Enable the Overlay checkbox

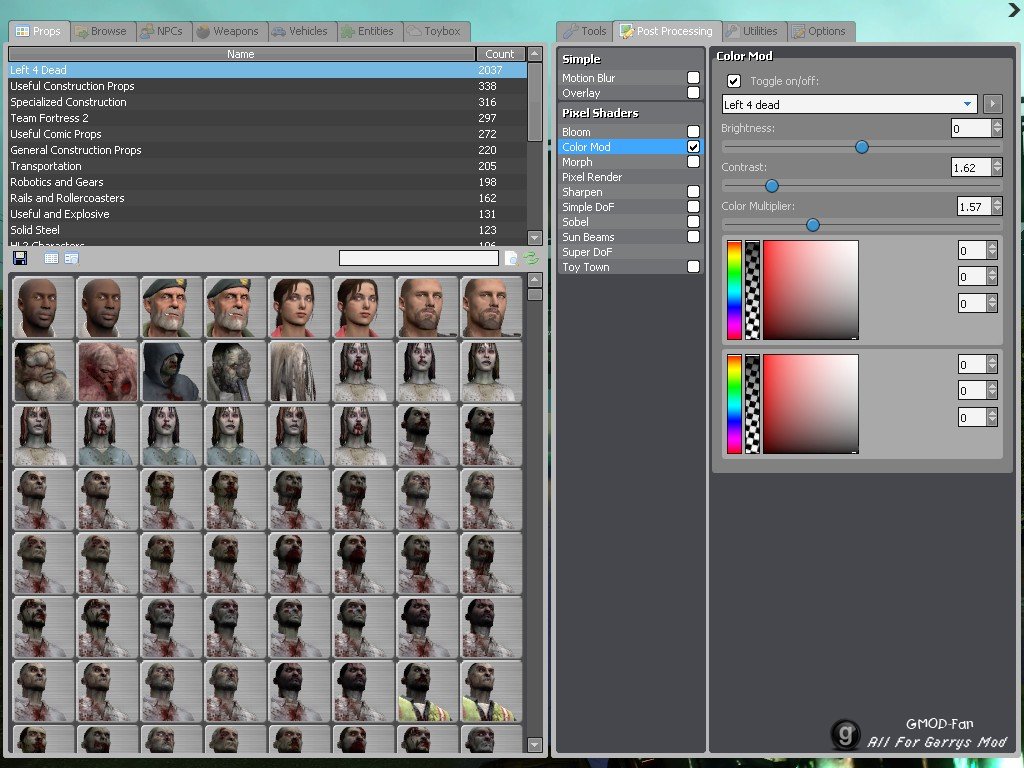[694, 93]
